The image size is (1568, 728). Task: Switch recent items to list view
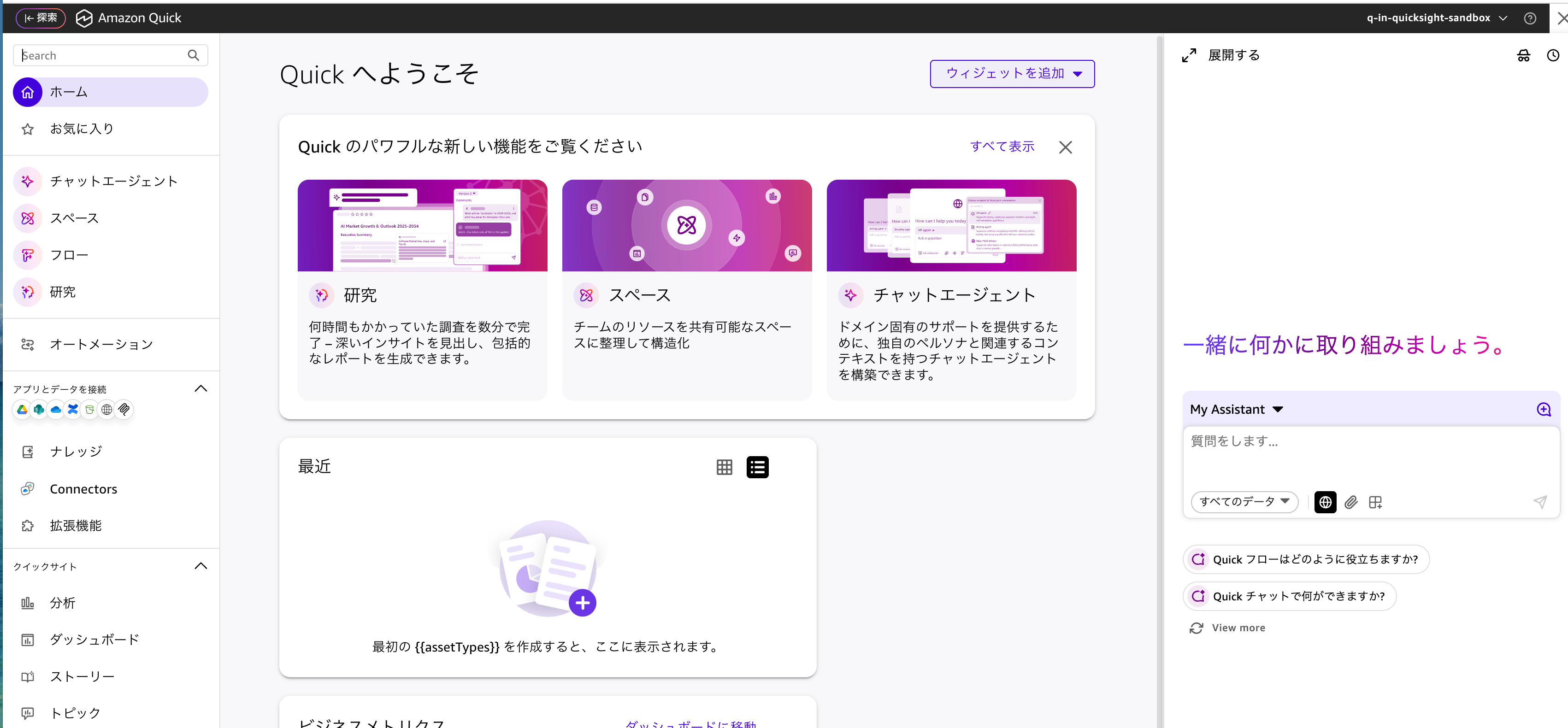(x=757, y=468)
